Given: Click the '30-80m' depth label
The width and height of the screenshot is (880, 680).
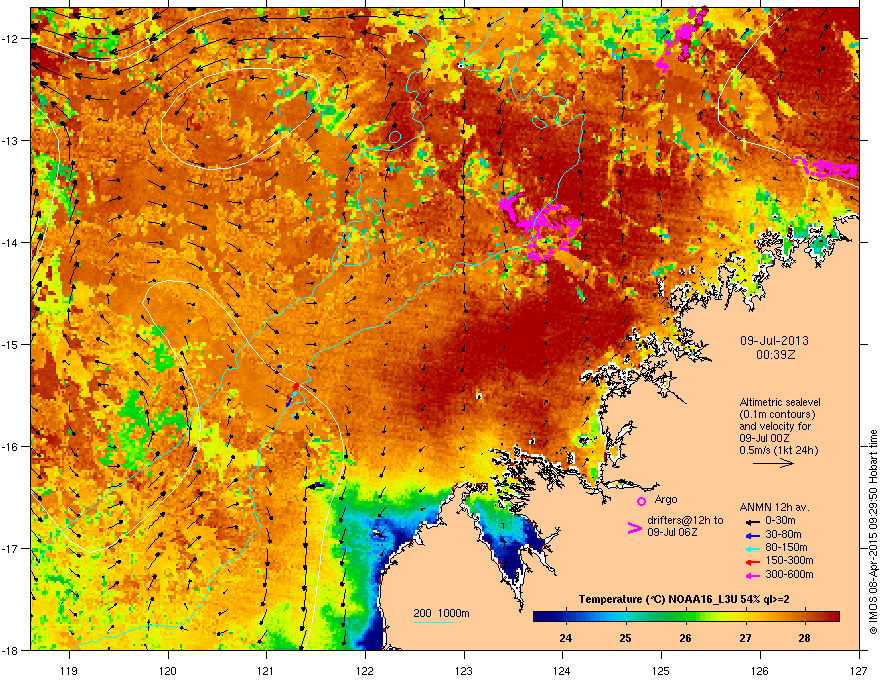Looking at the screenshot, I should pos(783,534).
